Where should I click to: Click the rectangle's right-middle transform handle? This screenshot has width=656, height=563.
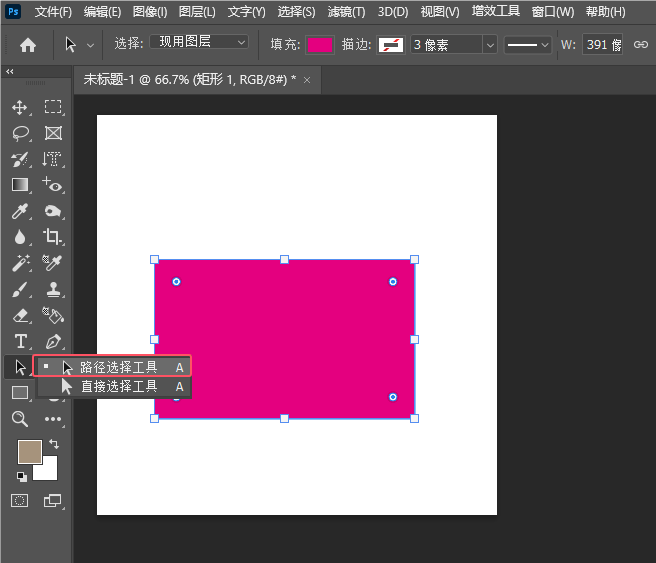click(414, 339)
